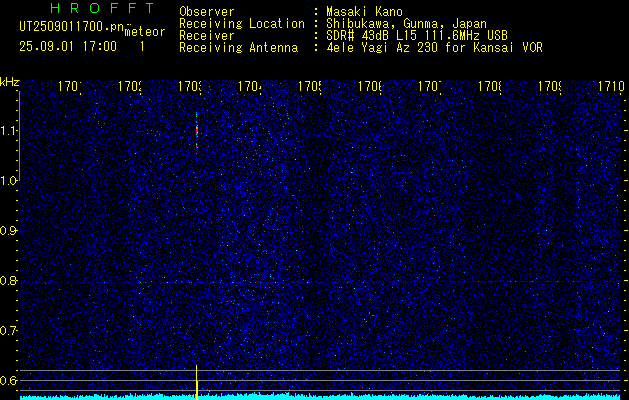Click the 1706 time axis label
Screen dimensions: 629x400
[x=370, y=86]
